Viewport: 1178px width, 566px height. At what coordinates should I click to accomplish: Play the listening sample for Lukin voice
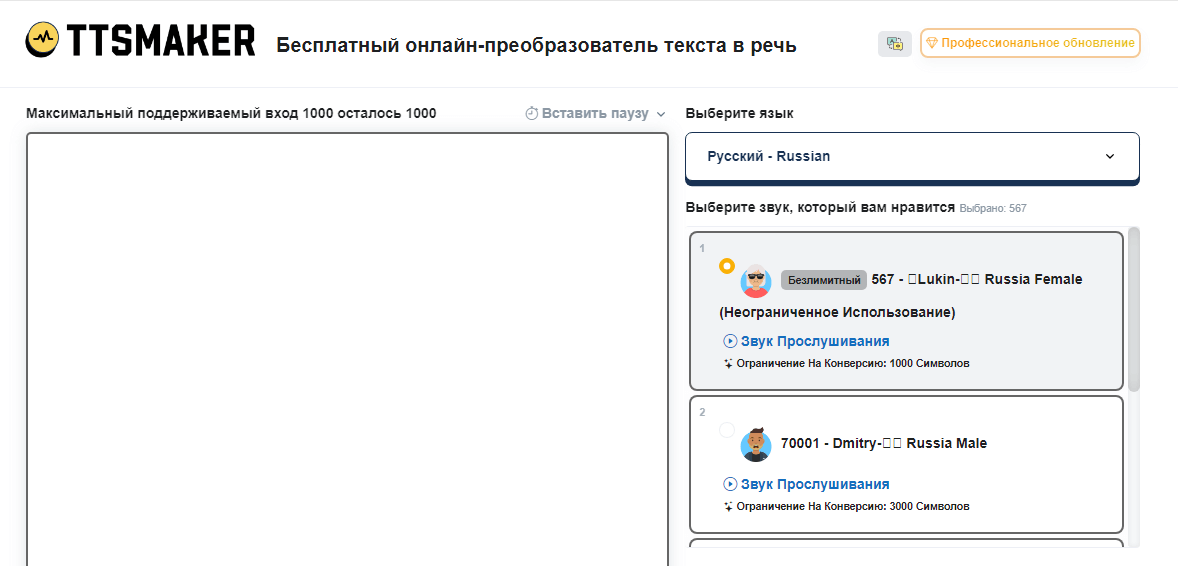point(806,341)
